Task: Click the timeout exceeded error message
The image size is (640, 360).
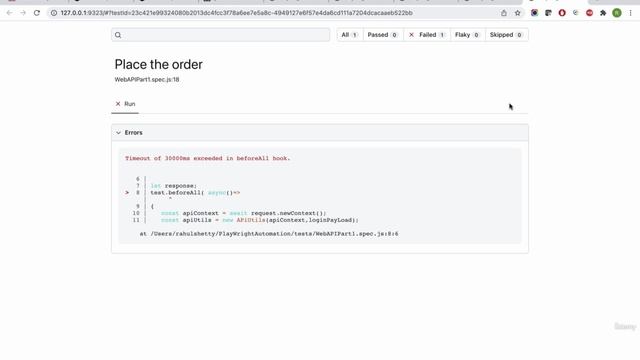Action: click(208, 158)
